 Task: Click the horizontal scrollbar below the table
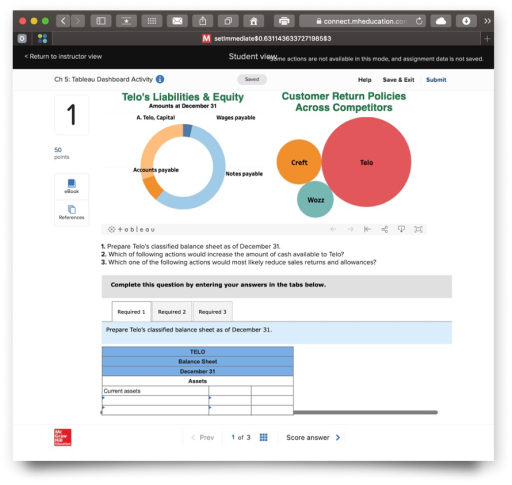click(365, 412)
